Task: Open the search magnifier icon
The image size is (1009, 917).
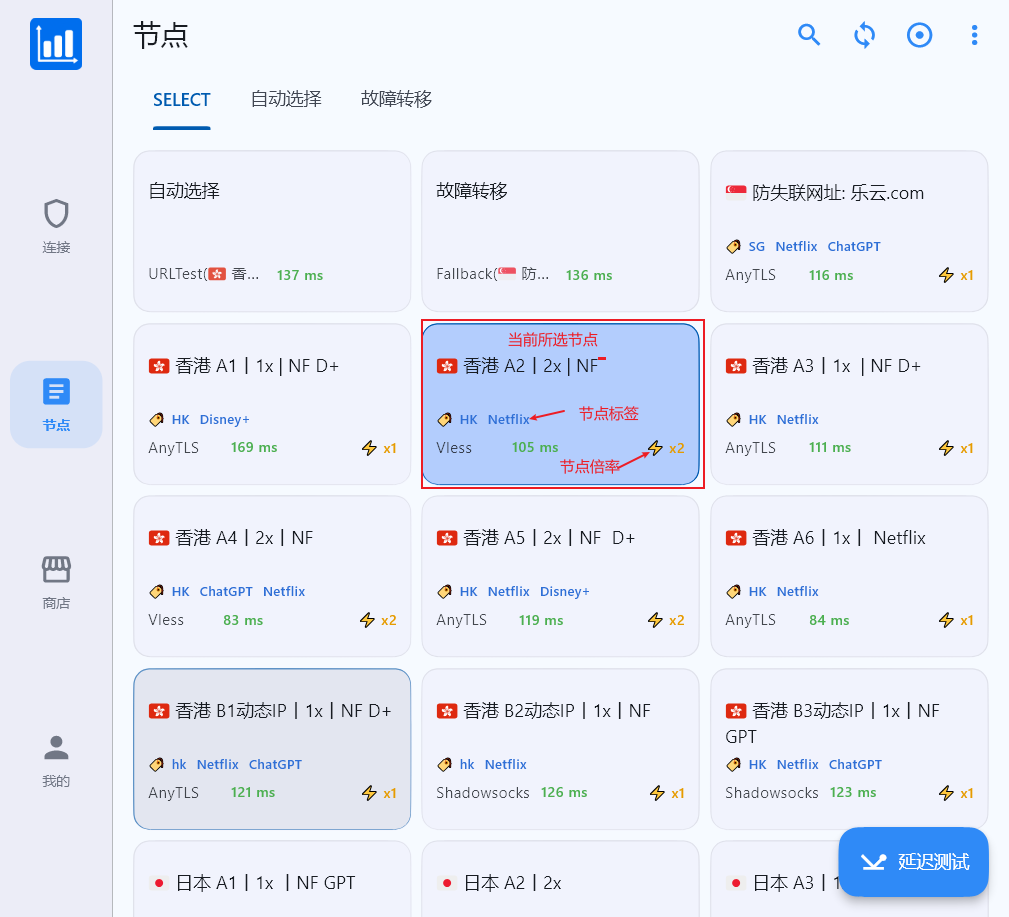Action: 809,35
